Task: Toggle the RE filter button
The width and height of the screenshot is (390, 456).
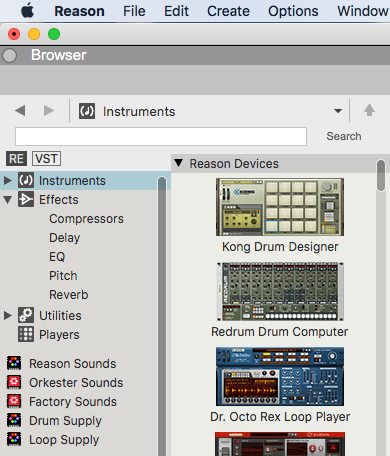Action: pyautogui.click(x=16, y=158)
